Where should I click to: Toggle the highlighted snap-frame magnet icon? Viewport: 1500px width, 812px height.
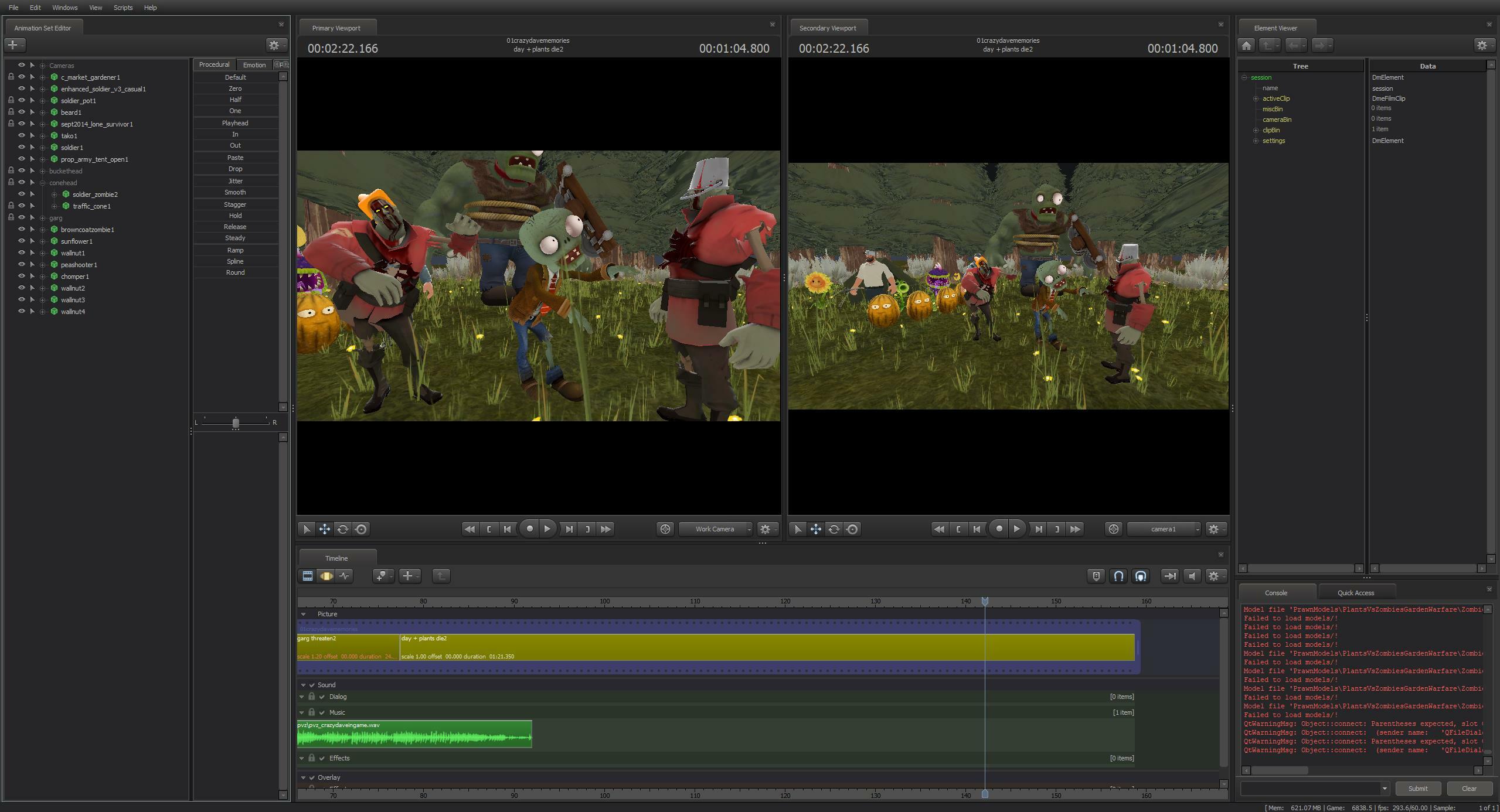click(x=1141, y=576)
